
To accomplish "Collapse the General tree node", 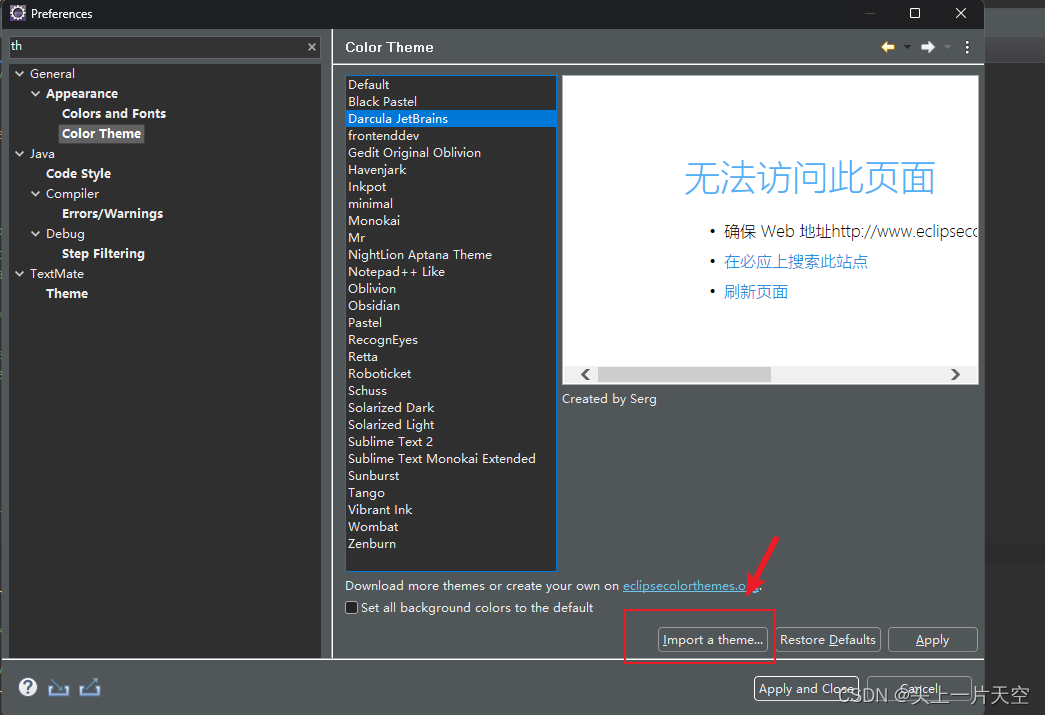I will [19, 74].
